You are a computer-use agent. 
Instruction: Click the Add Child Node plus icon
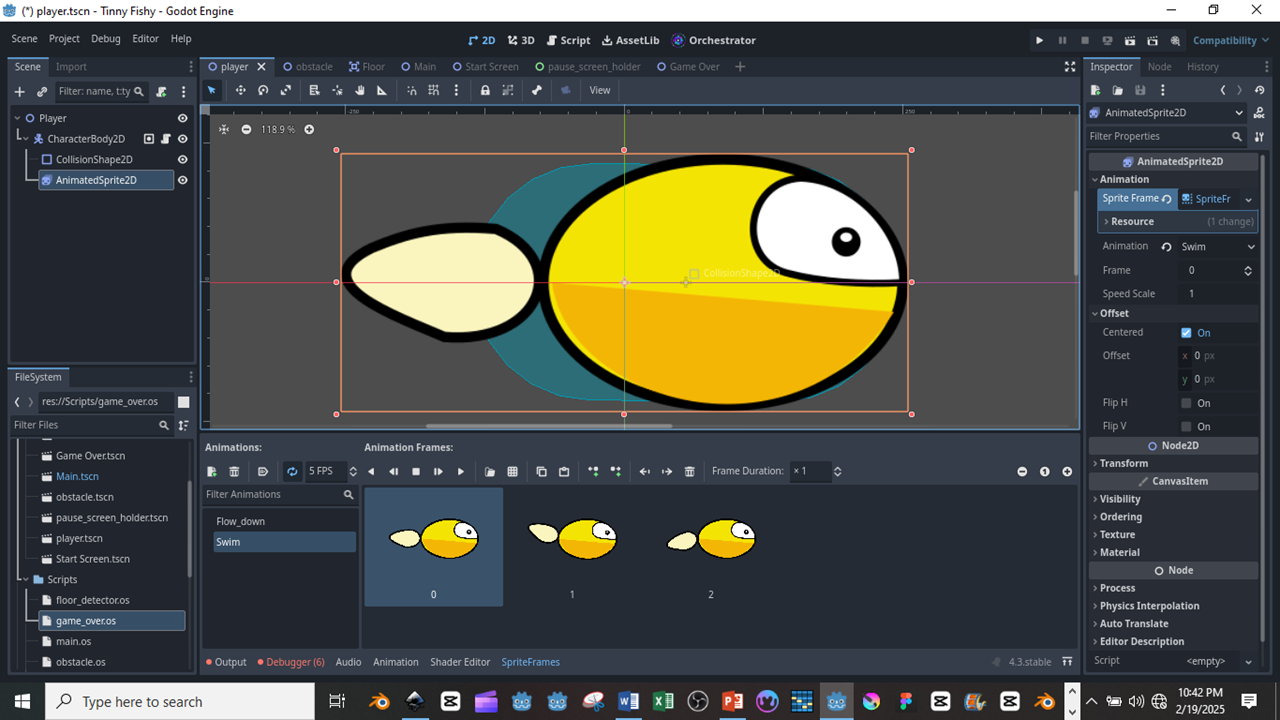coord(19,91)
